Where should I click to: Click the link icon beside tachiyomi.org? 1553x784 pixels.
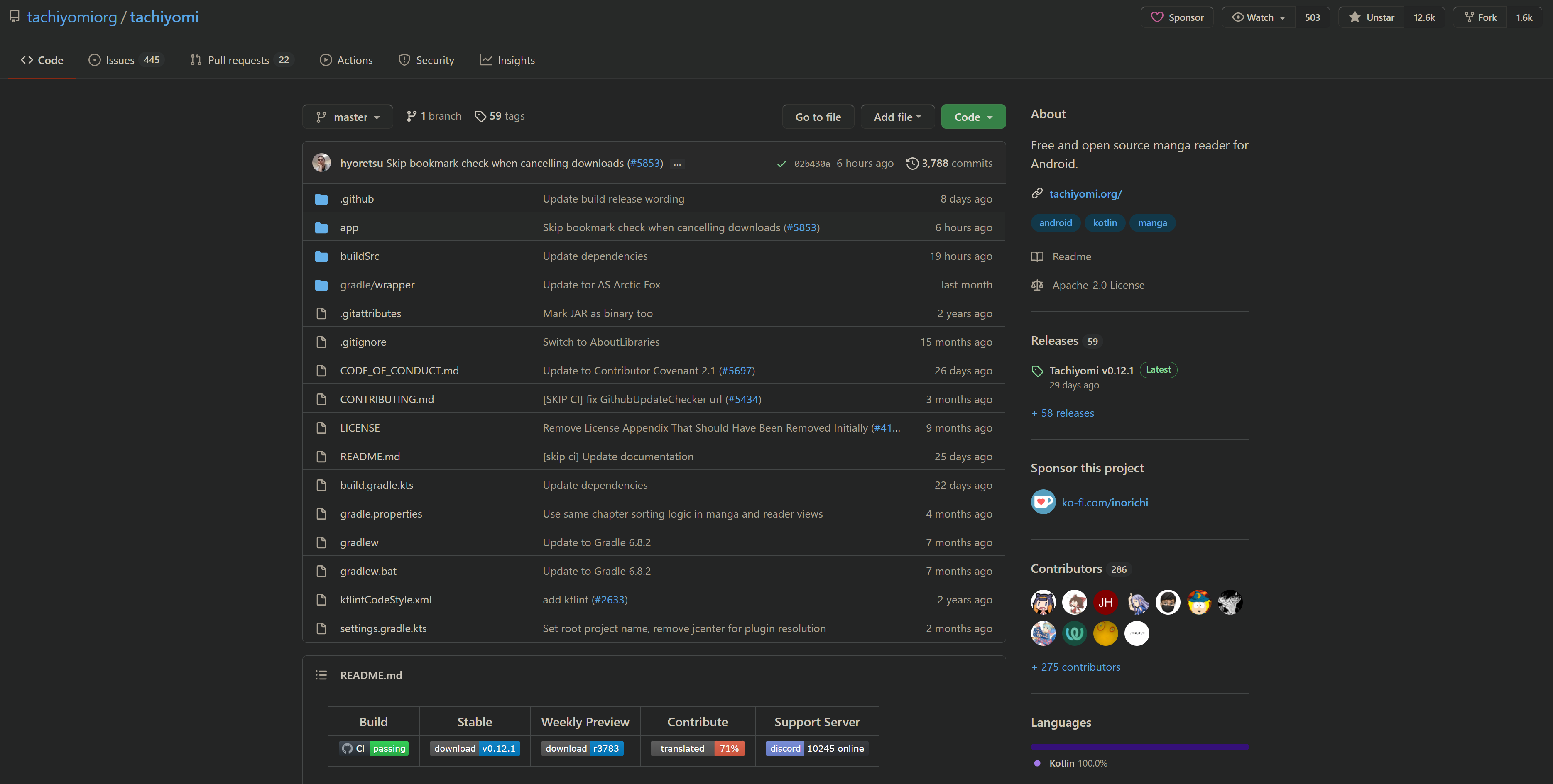point(1037,193)
